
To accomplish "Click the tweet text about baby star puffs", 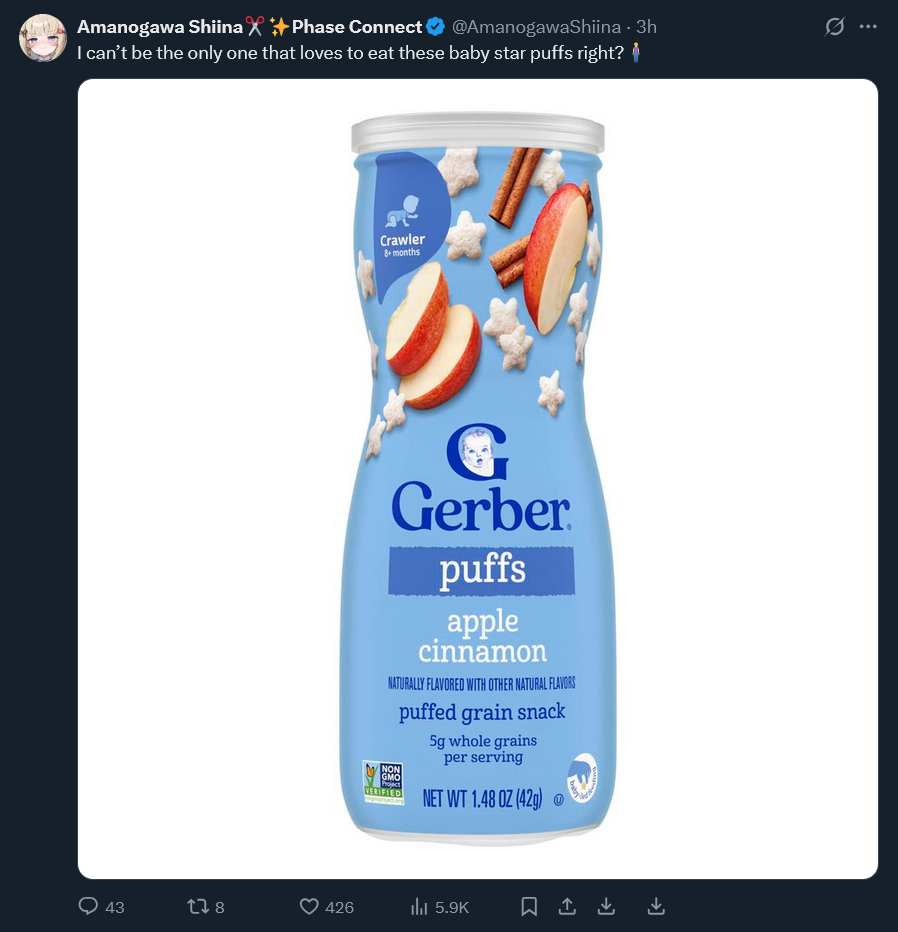I will pos(351,53).
